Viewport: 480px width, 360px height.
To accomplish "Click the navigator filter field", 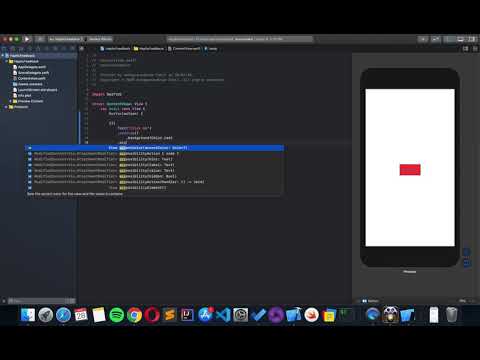I will (42, 301).
